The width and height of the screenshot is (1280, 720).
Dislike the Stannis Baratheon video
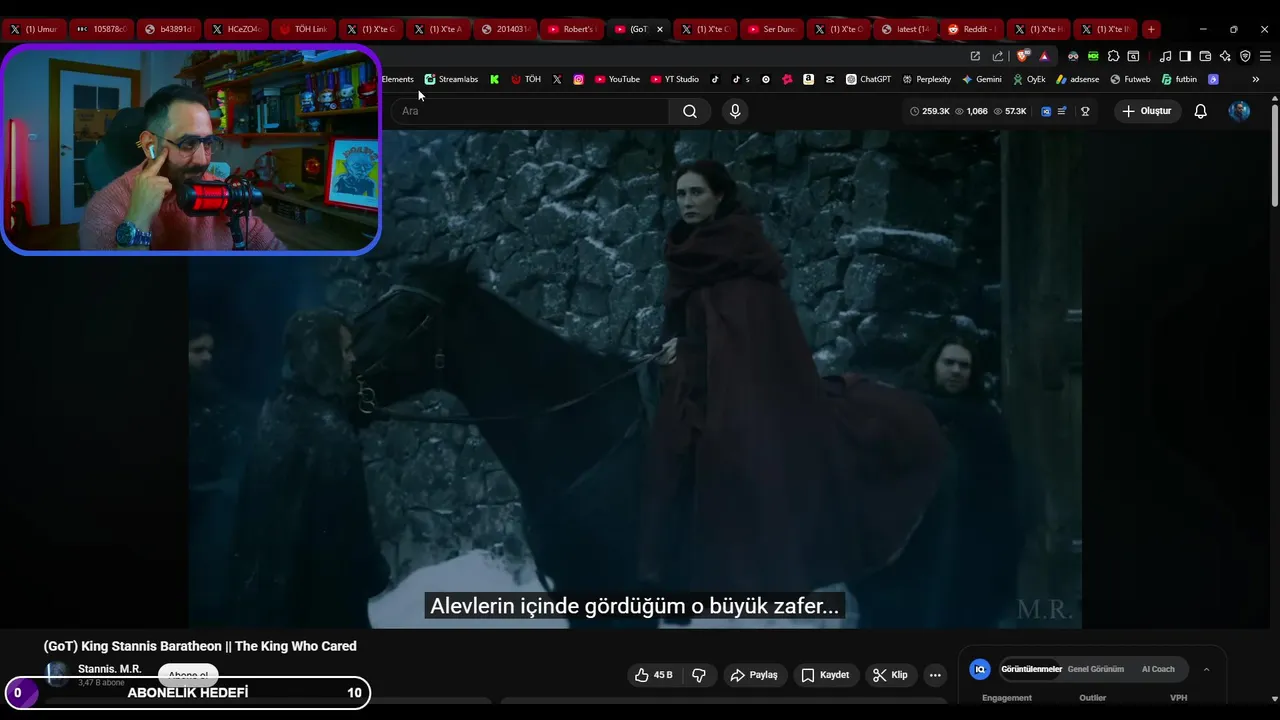699,675
